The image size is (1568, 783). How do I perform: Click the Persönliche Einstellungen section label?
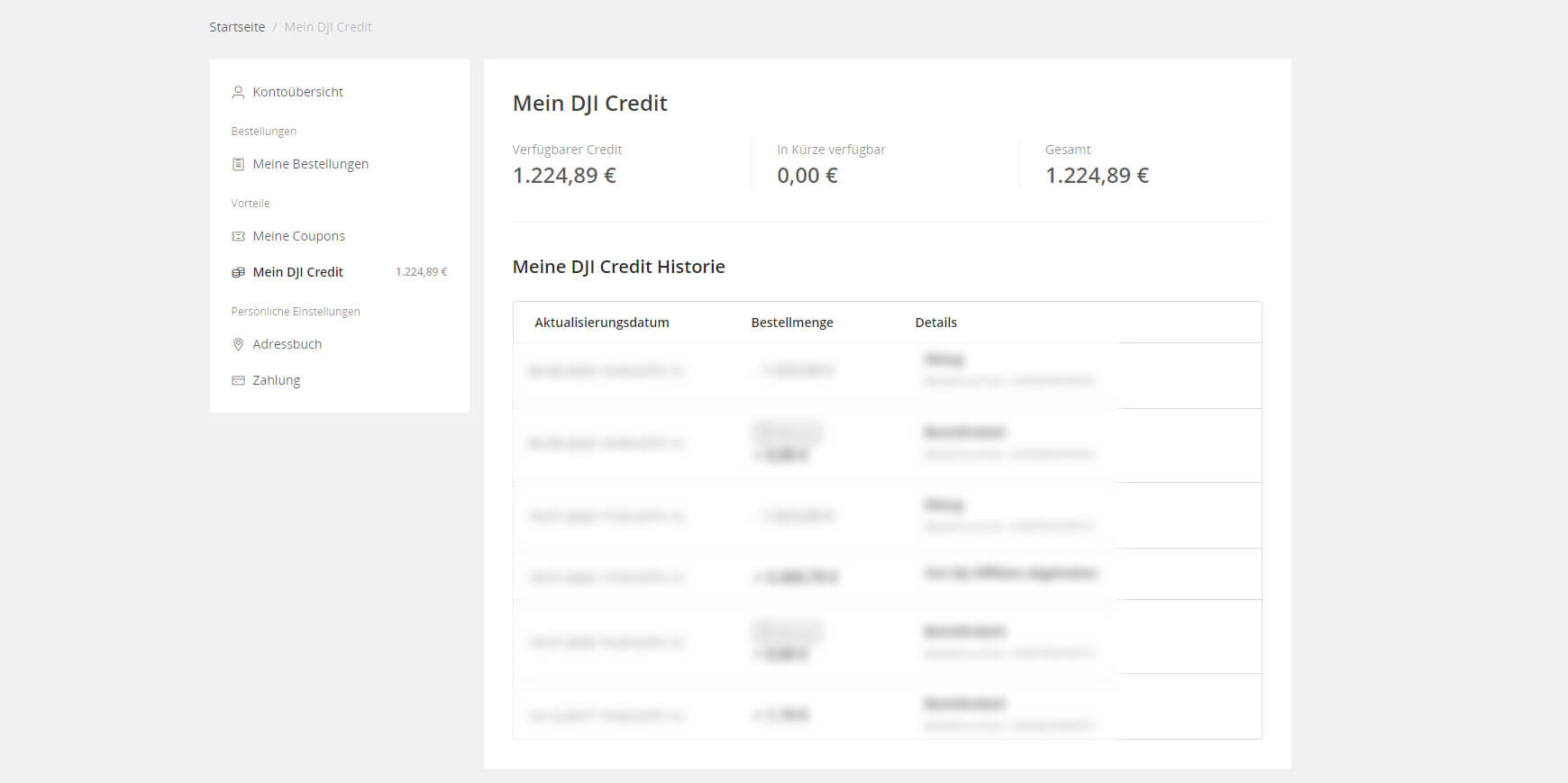(295, 312)
